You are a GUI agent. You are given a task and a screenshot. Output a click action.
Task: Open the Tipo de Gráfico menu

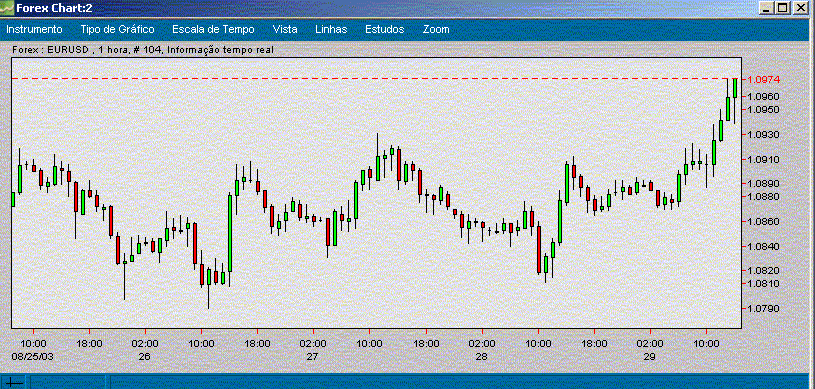[x=117, y=29]
